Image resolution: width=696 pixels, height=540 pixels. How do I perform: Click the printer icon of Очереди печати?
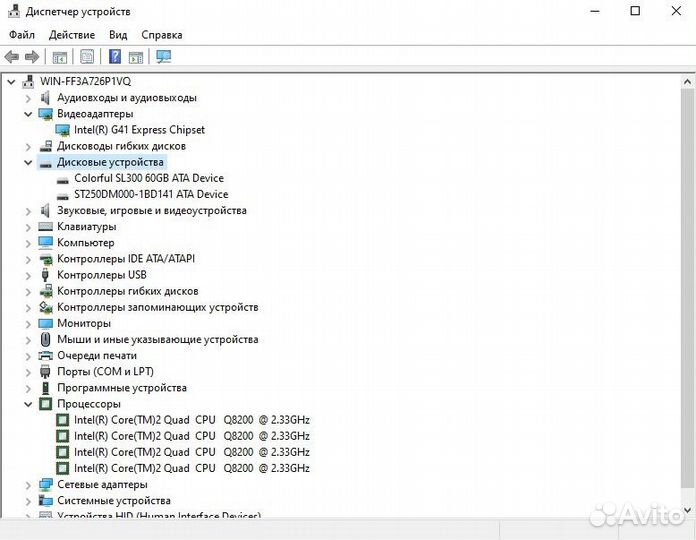pos(45,355)
